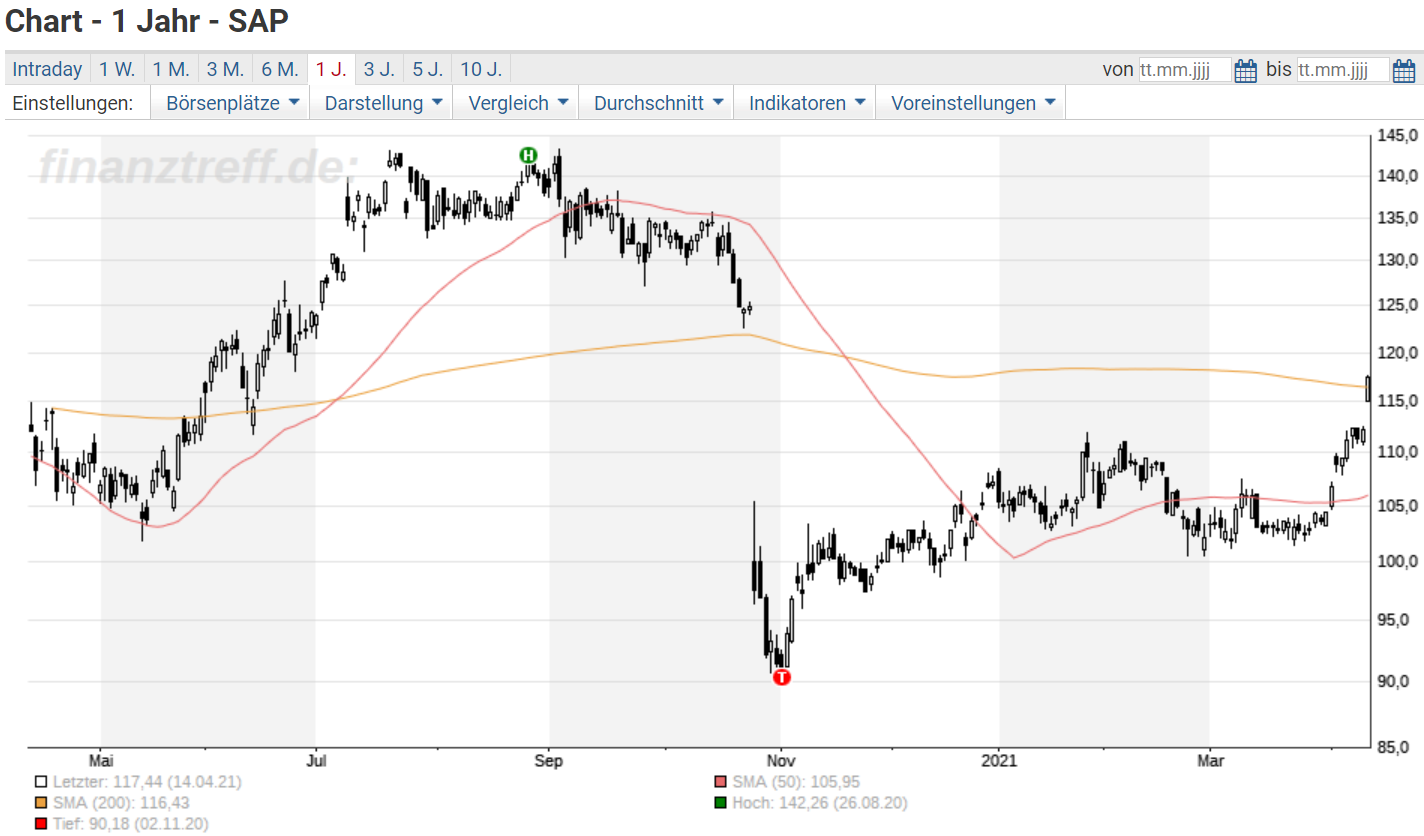Click the pink SMA (50) legend swatch
Image resolution: width=1424 pixels, height=836 pixels.
[x=720, y=782]
